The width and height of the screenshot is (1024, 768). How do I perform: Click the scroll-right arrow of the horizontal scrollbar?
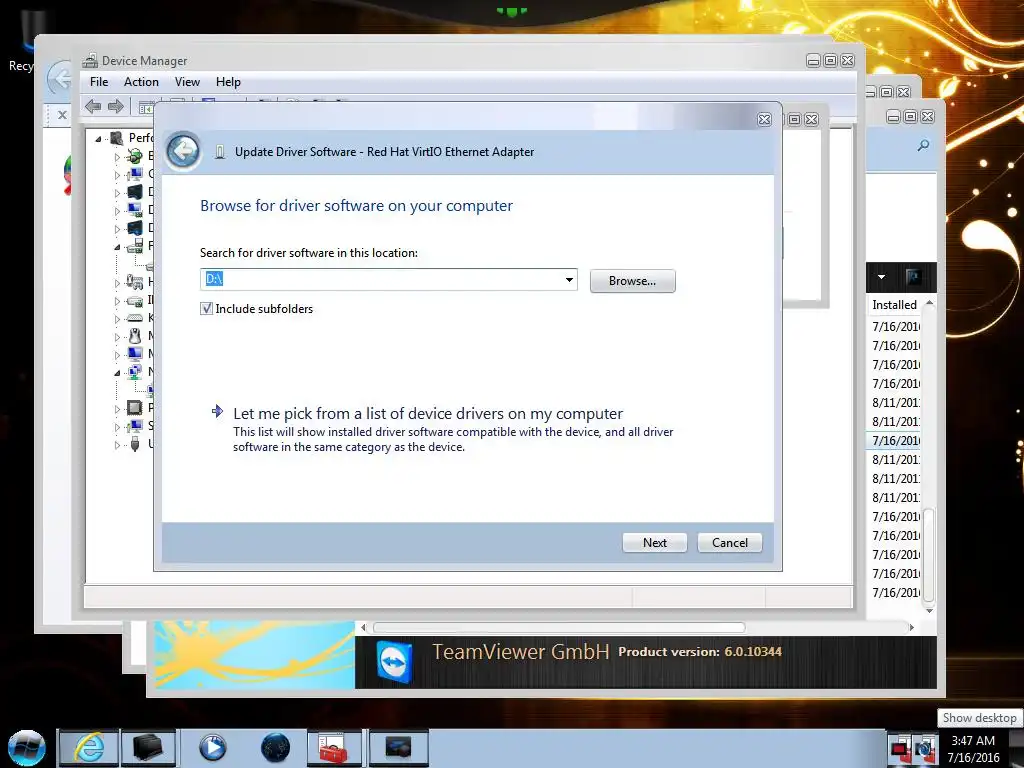point(911,627)
